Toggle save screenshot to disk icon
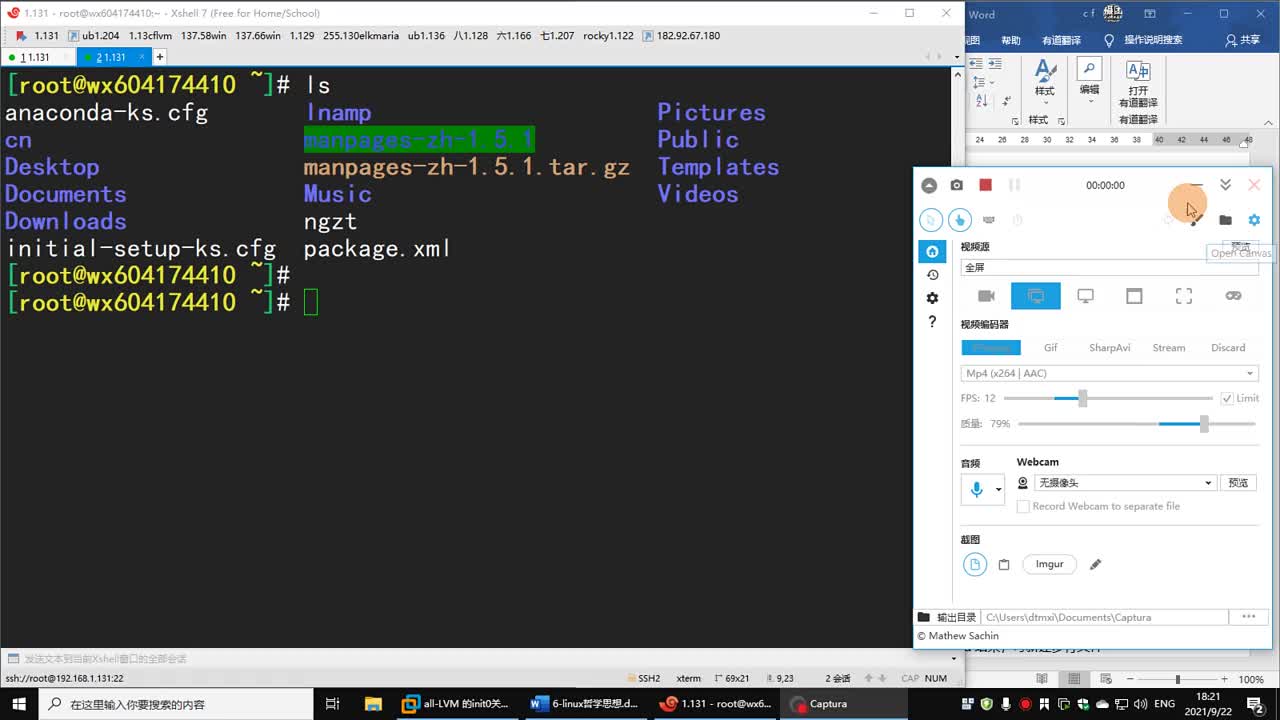Image resolution: width=1280 pixels, height=720 pixels. point(975,565)
